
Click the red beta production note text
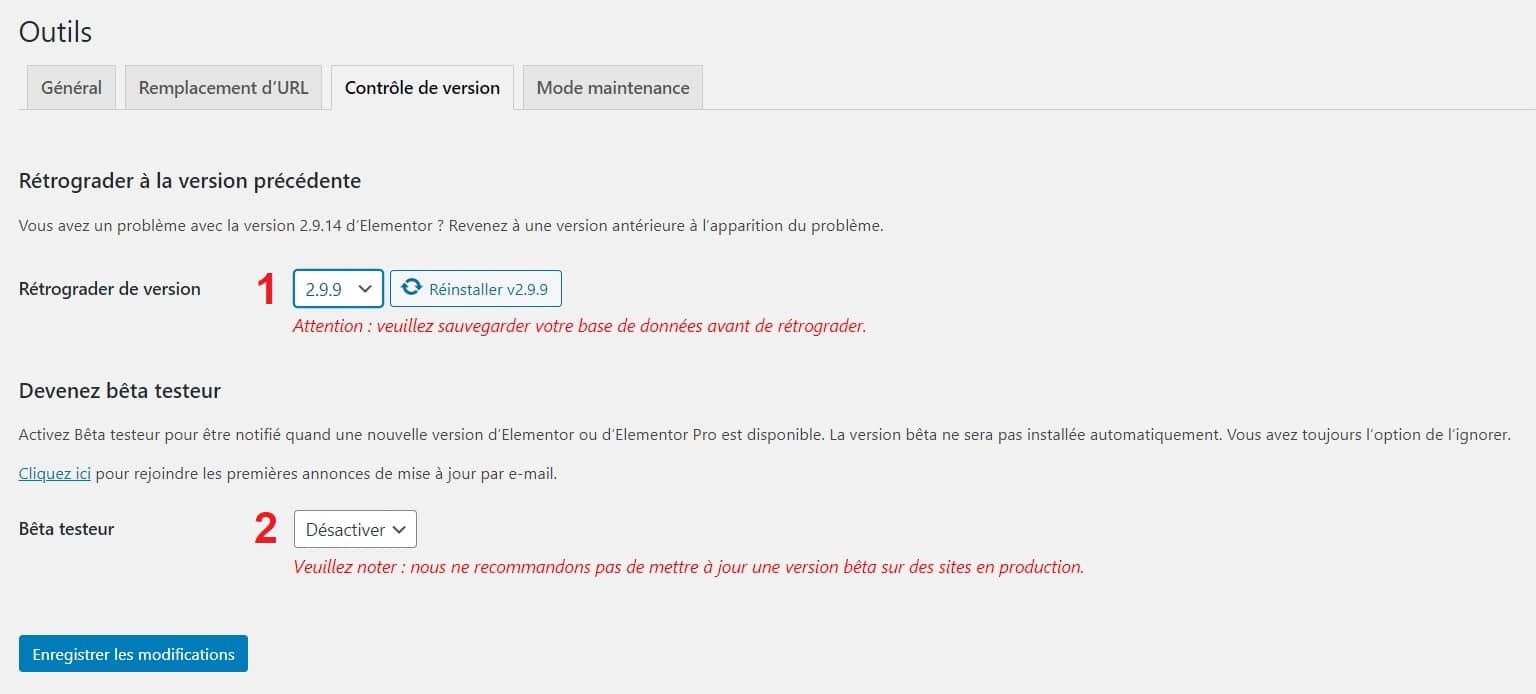coord(688,567)
